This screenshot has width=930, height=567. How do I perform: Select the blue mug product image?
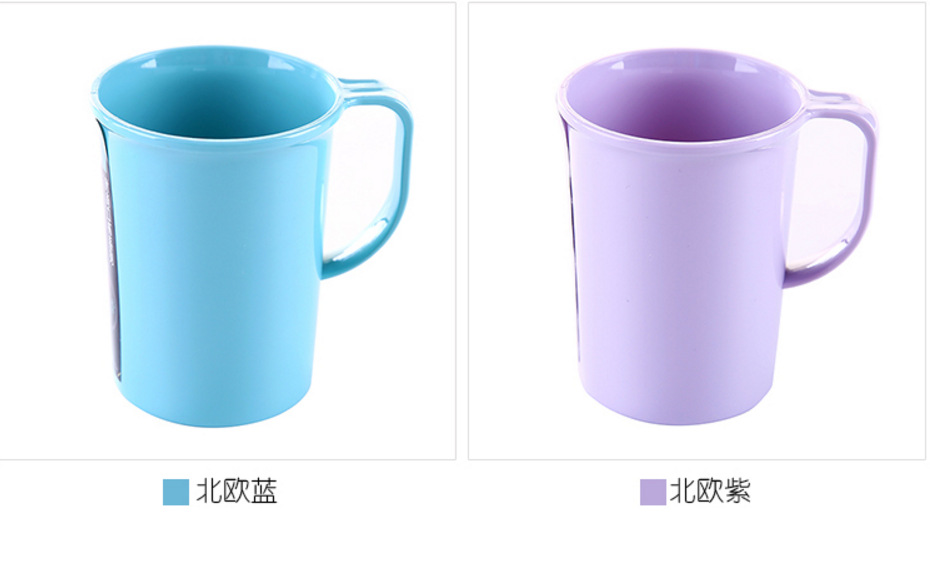tap(227, 231)
